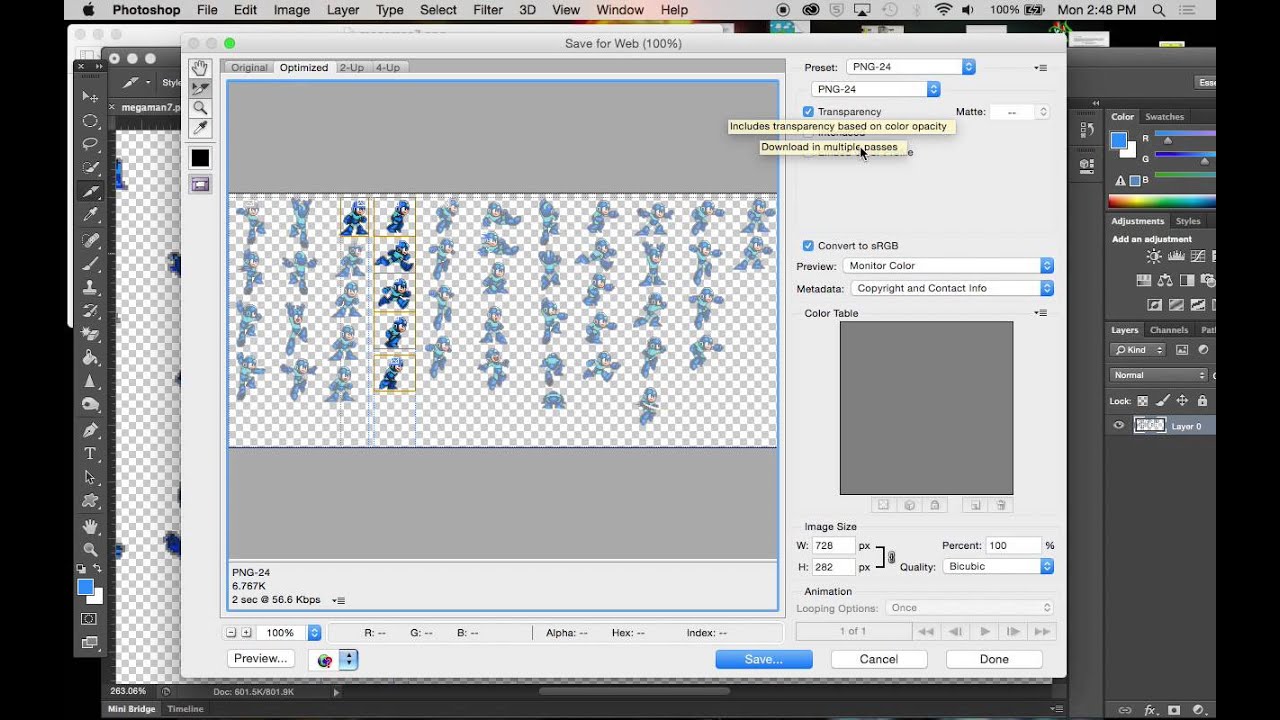
Task: Switch to the Swatches panel tab
Action: pos(1164,117)
